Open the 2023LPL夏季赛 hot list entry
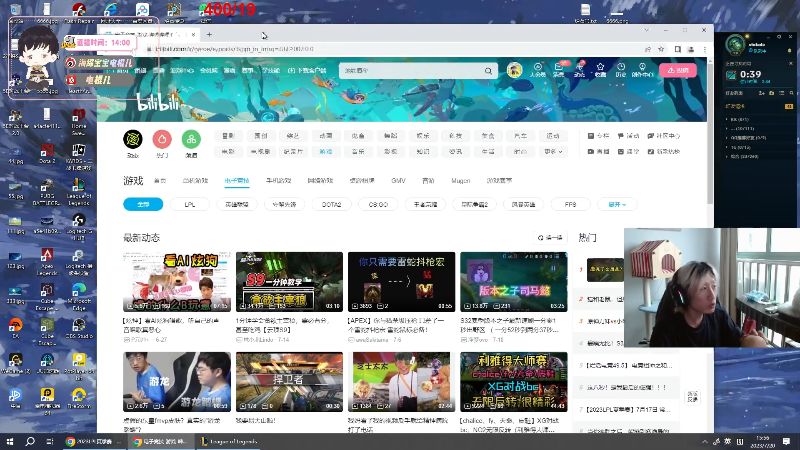Screen dimensions: 800x450 click(x=629, y=410)
